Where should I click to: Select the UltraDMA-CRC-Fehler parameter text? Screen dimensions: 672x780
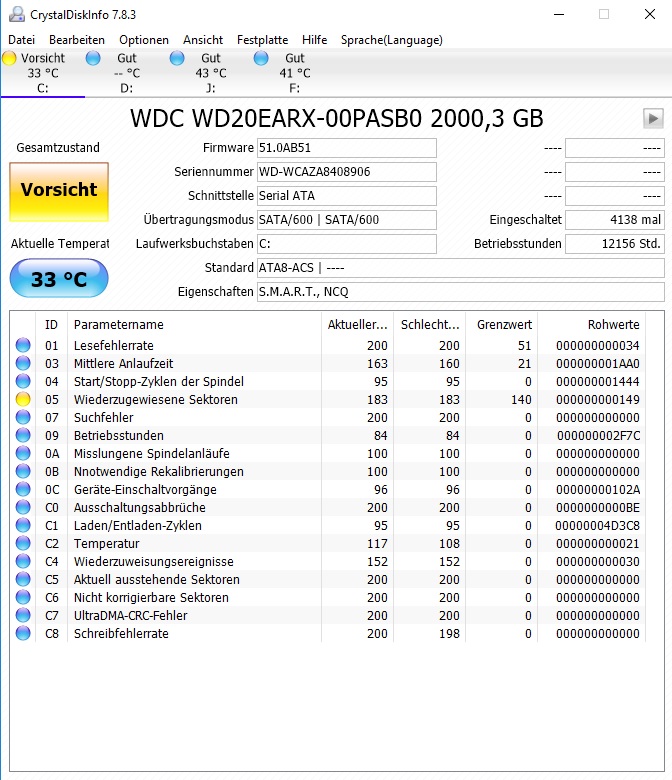(130, 616)
